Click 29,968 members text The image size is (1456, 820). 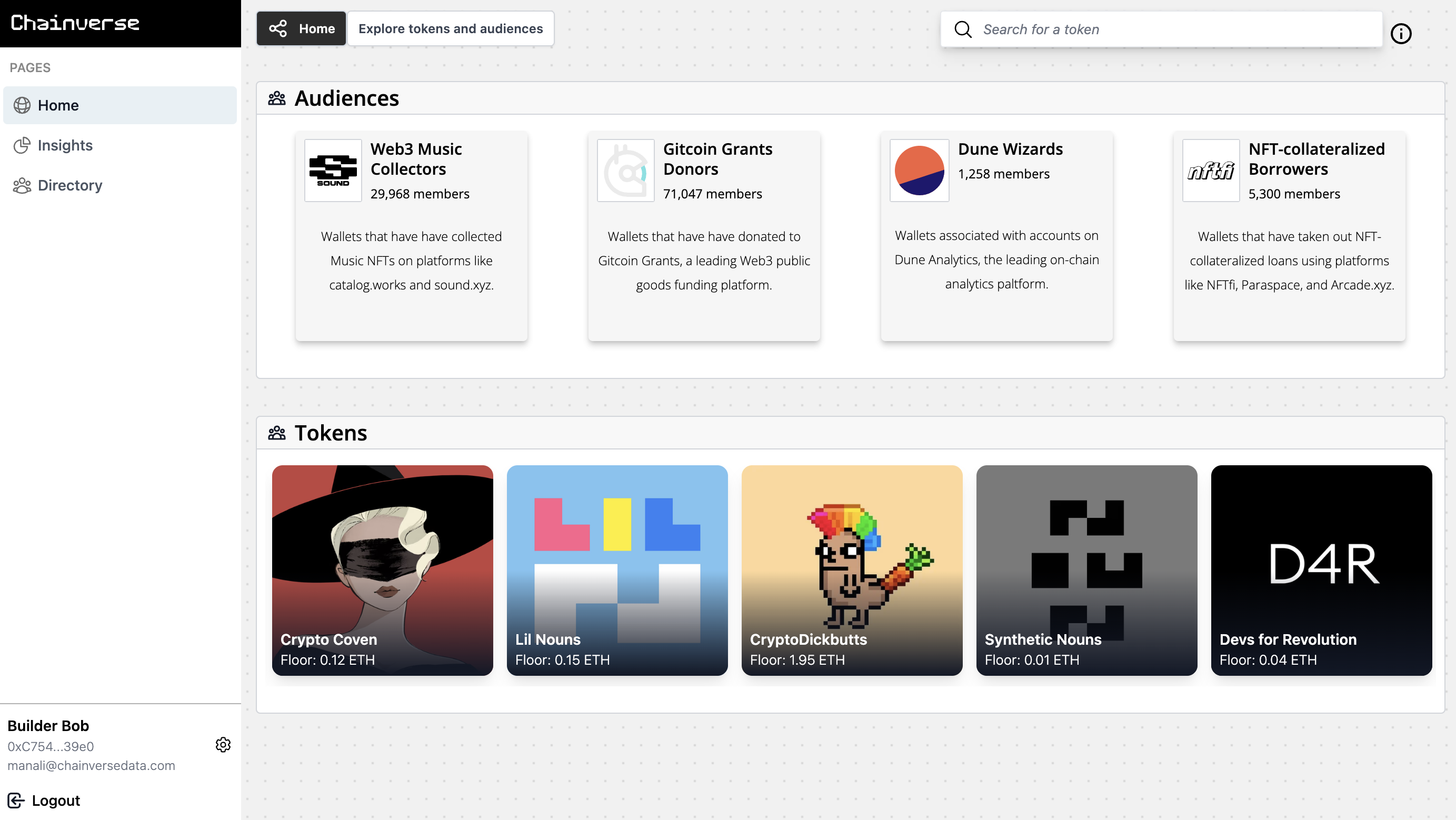(x=420, y=194)
